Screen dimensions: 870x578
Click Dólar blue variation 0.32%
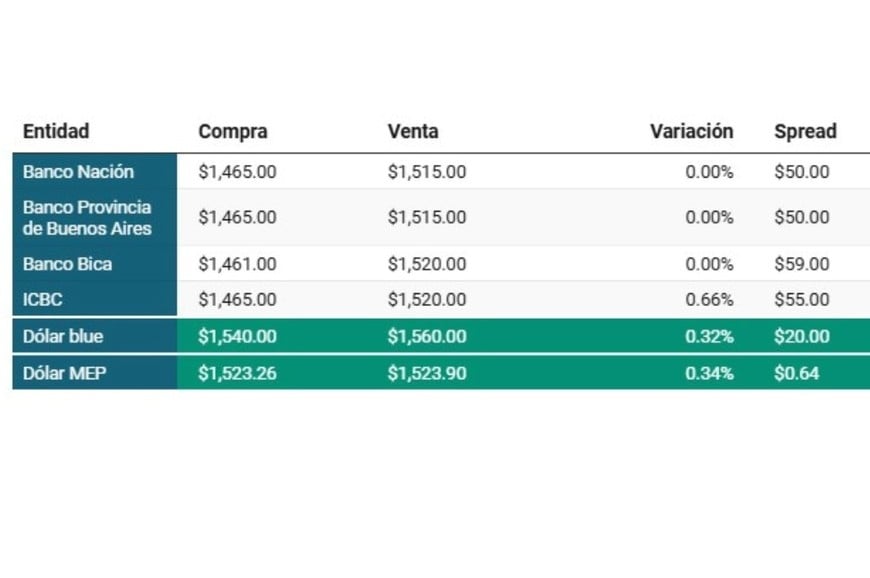click(709, 336)
